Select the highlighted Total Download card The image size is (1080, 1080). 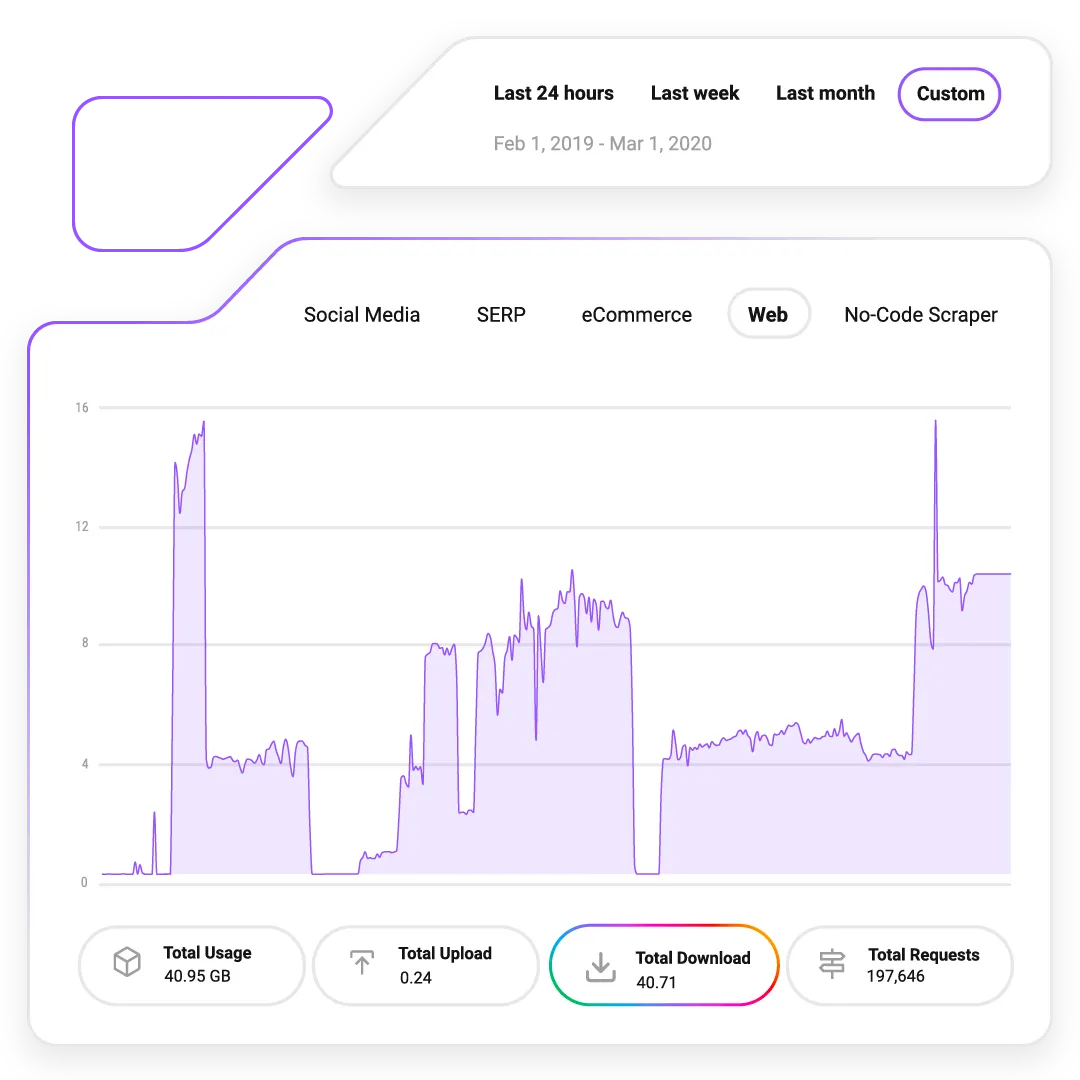[x=663, y=965]
